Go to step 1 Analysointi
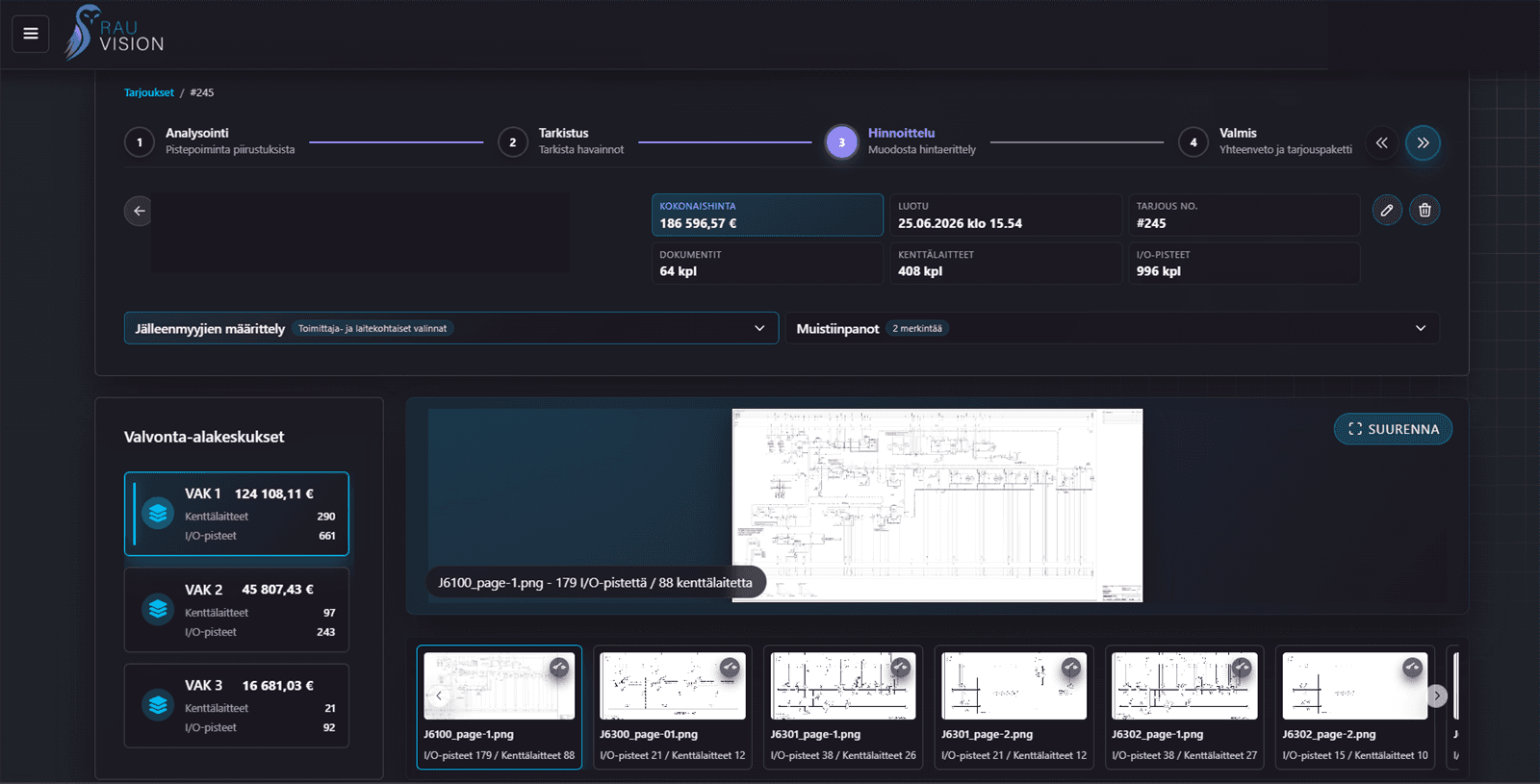This screenshot has width=1540, height=784. [x=210, y=141]
